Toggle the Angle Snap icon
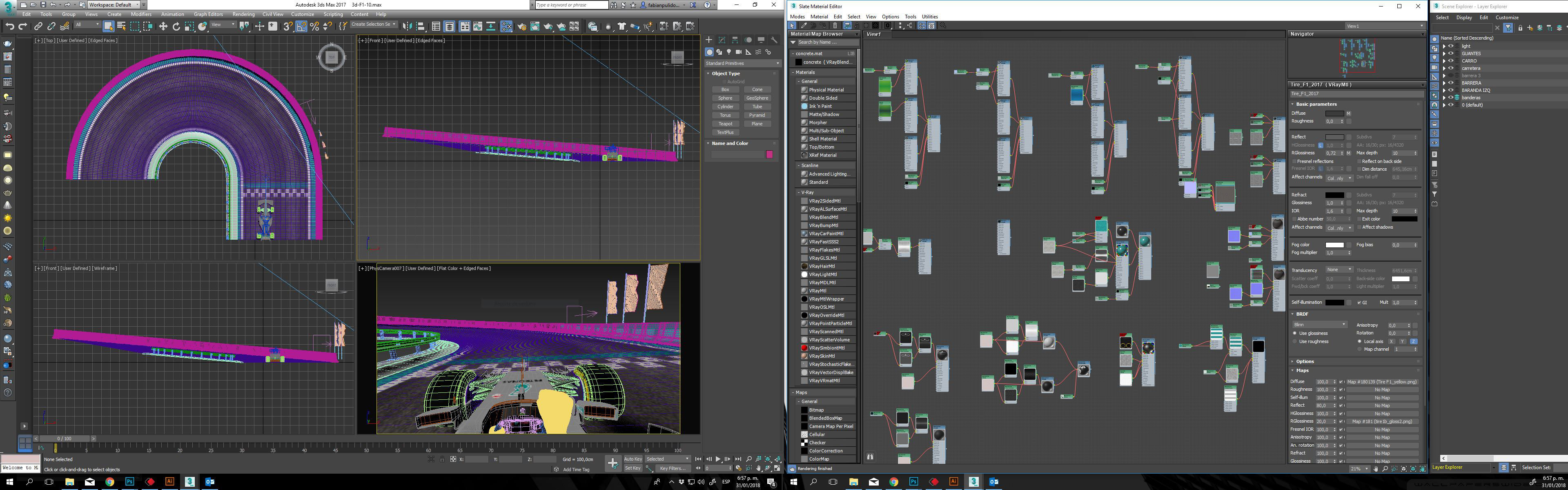Screen dimensions: 1568x490 pos(301,26)
